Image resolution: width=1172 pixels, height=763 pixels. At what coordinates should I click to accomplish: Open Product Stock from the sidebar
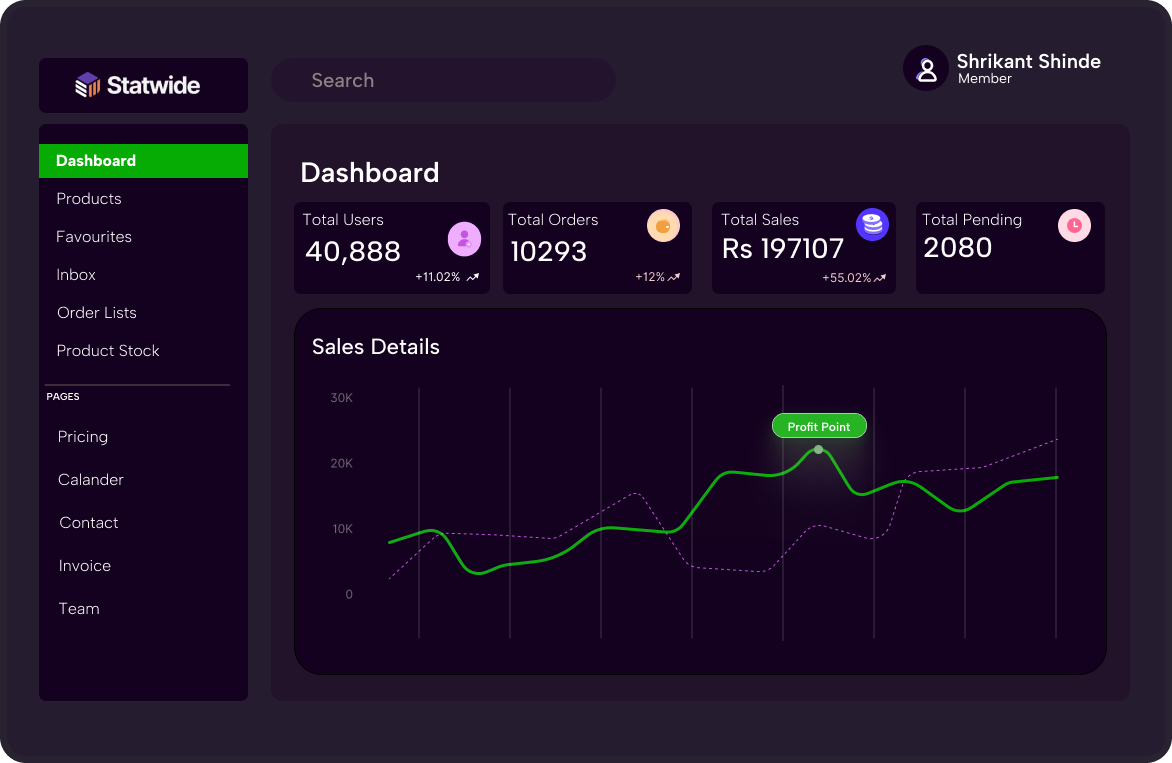pos(108,350)
